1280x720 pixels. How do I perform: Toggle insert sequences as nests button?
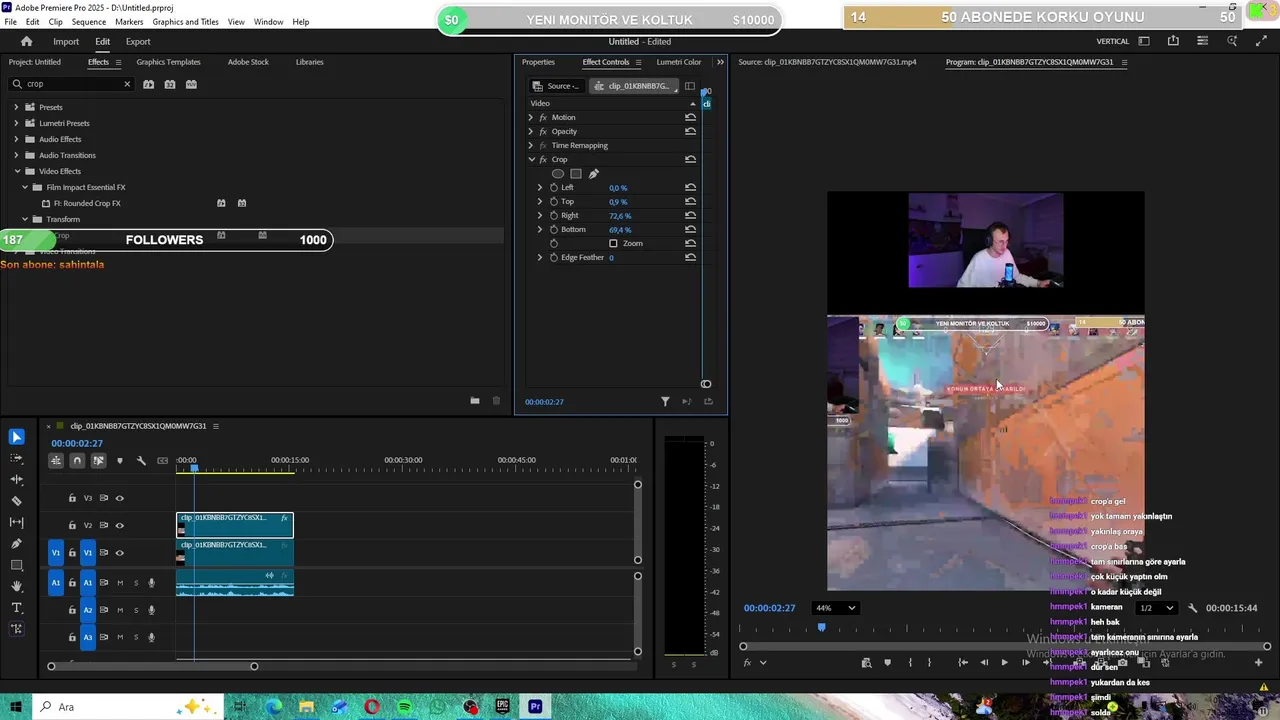coord(56,461)
